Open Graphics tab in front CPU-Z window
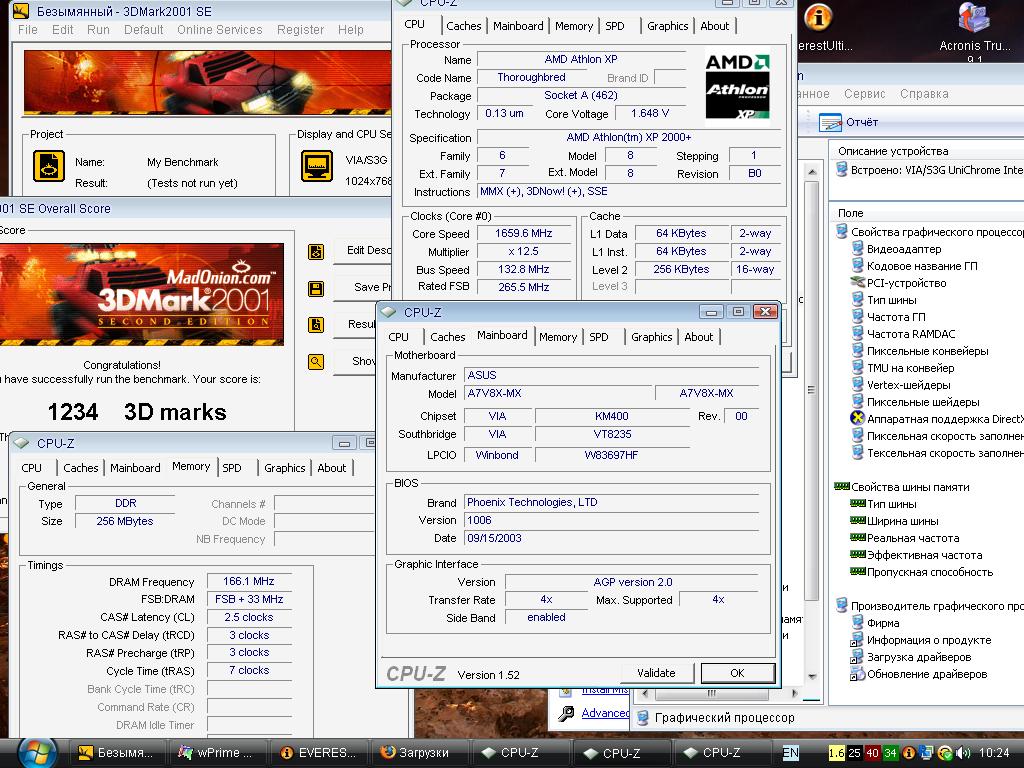This screenshot has height=768, width=1024. (651, 337)
